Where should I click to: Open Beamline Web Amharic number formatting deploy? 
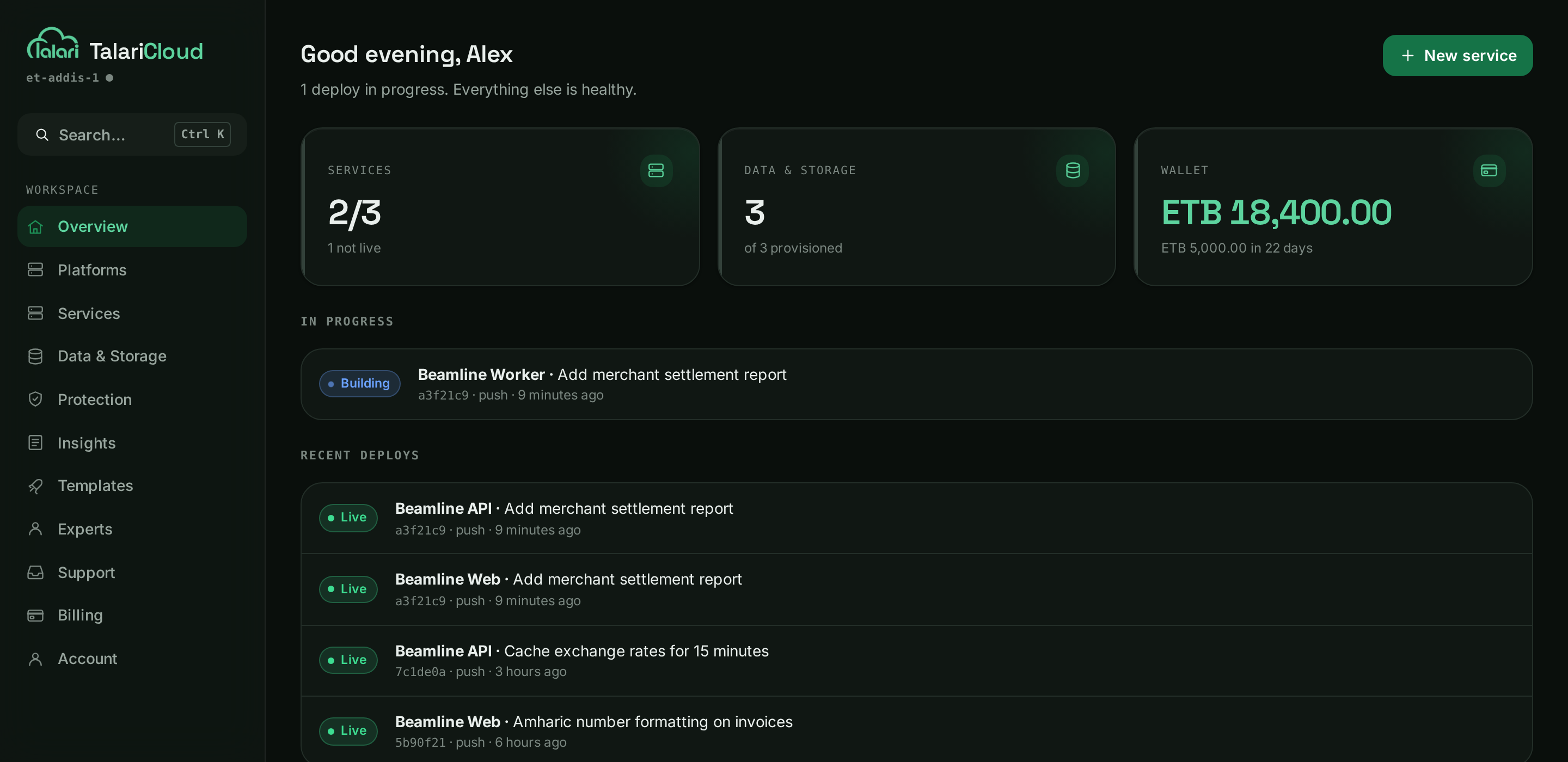click(917, 729)
